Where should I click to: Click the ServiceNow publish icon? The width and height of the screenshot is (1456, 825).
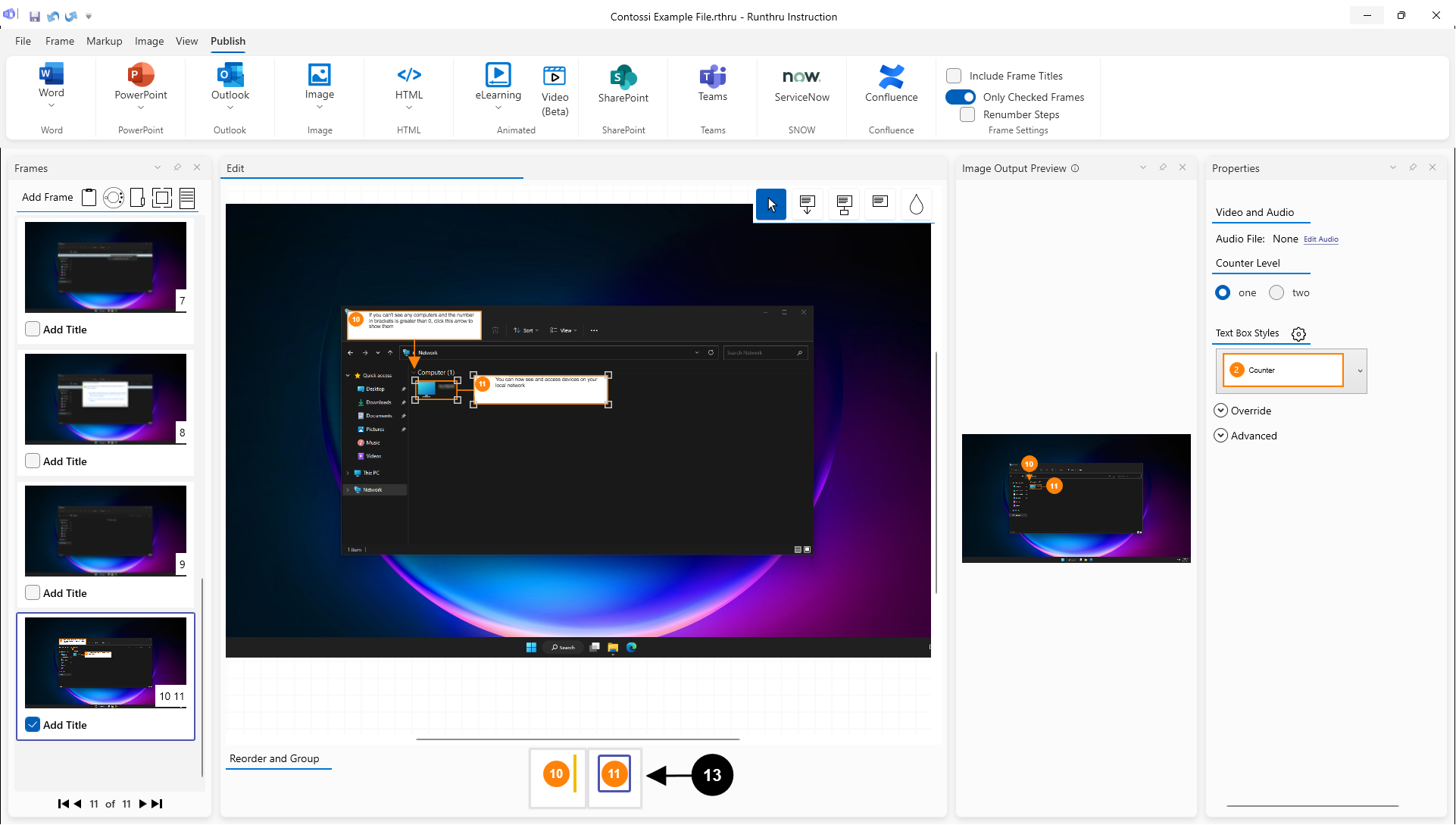click(x=801, y=77)
